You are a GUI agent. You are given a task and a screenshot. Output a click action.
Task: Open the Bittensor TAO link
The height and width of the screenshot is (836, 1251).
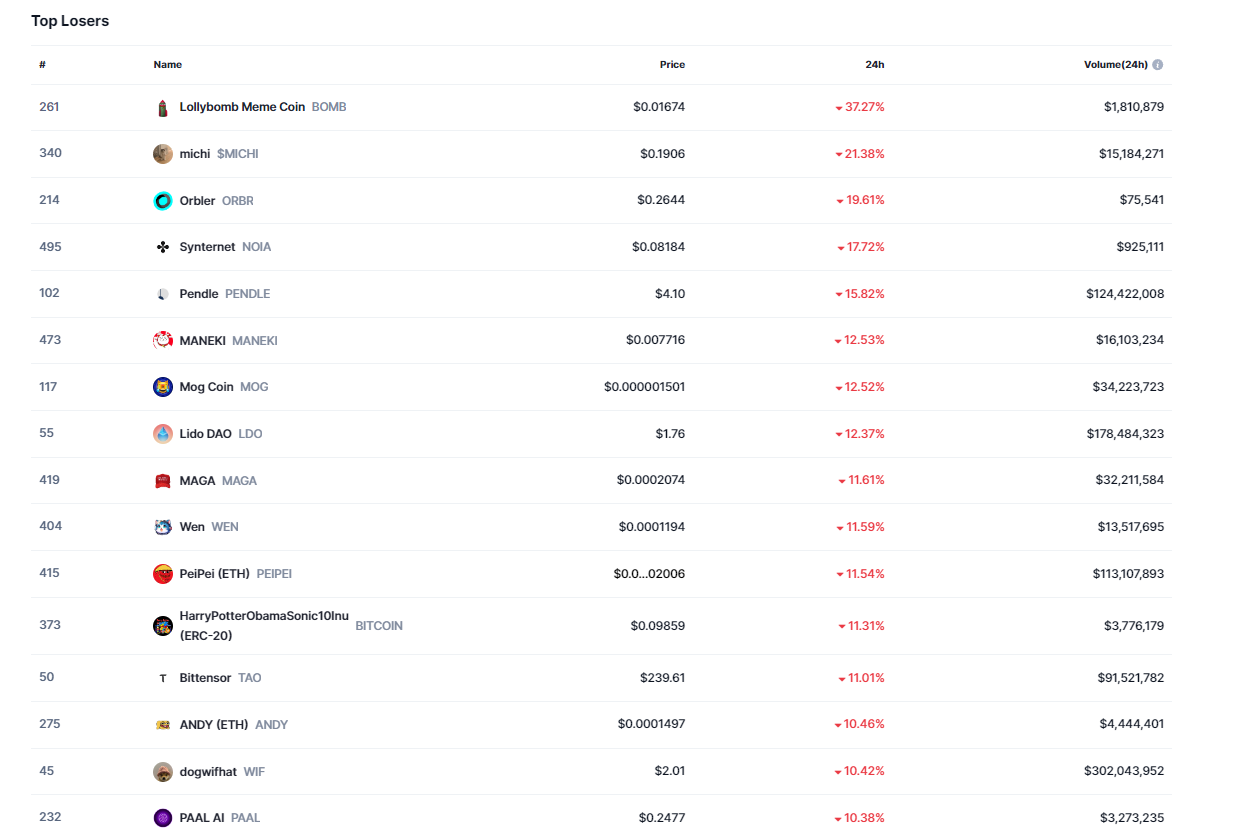click(x=205, y=678)
